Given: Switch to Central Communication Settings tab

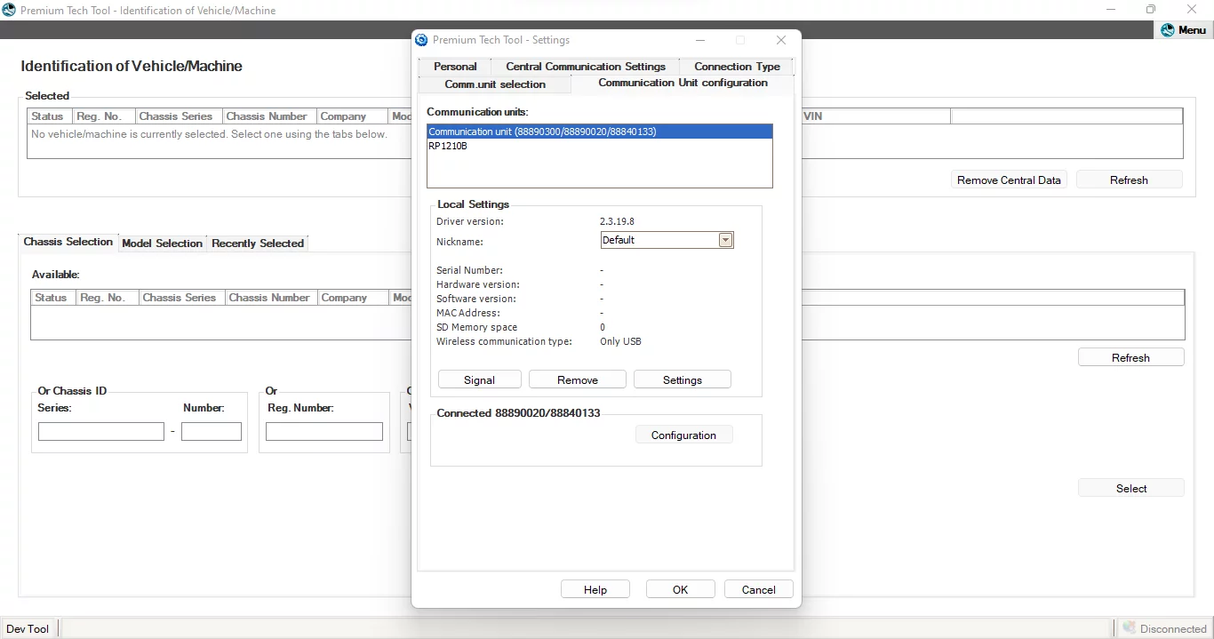Looking at the screenshot, I should (586, 66).
